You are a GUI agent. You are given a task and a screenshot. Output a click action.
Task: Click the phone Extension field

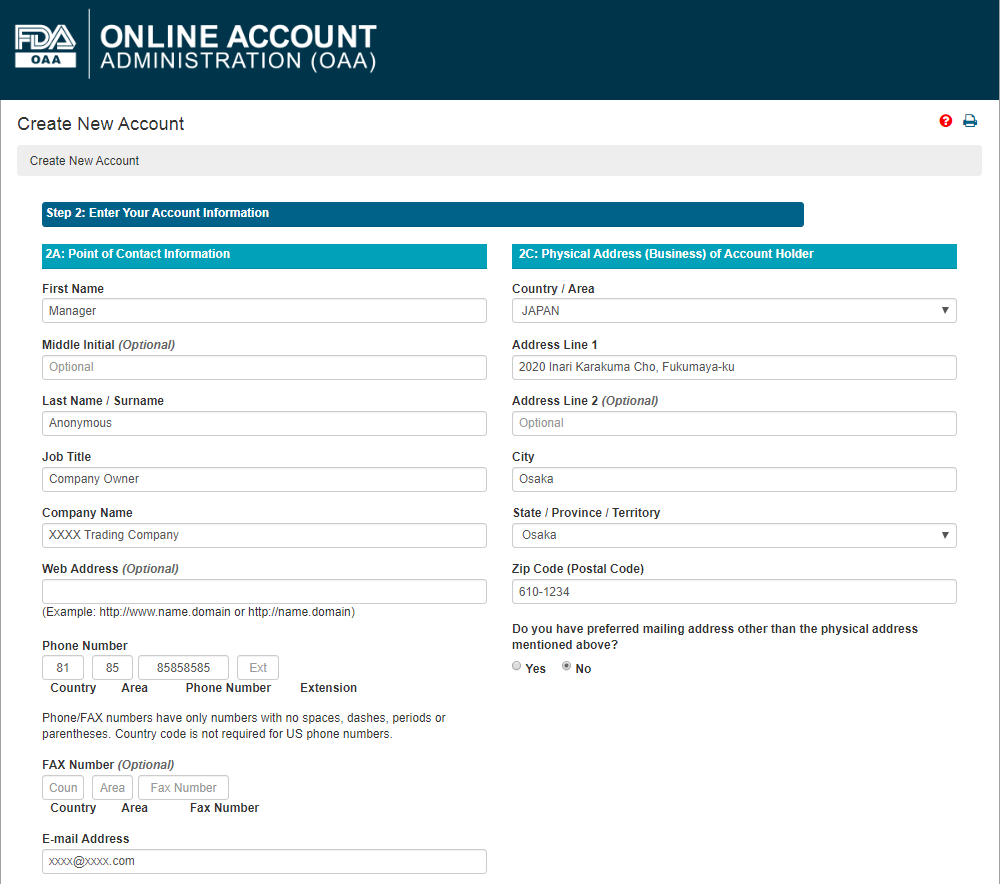258,668
